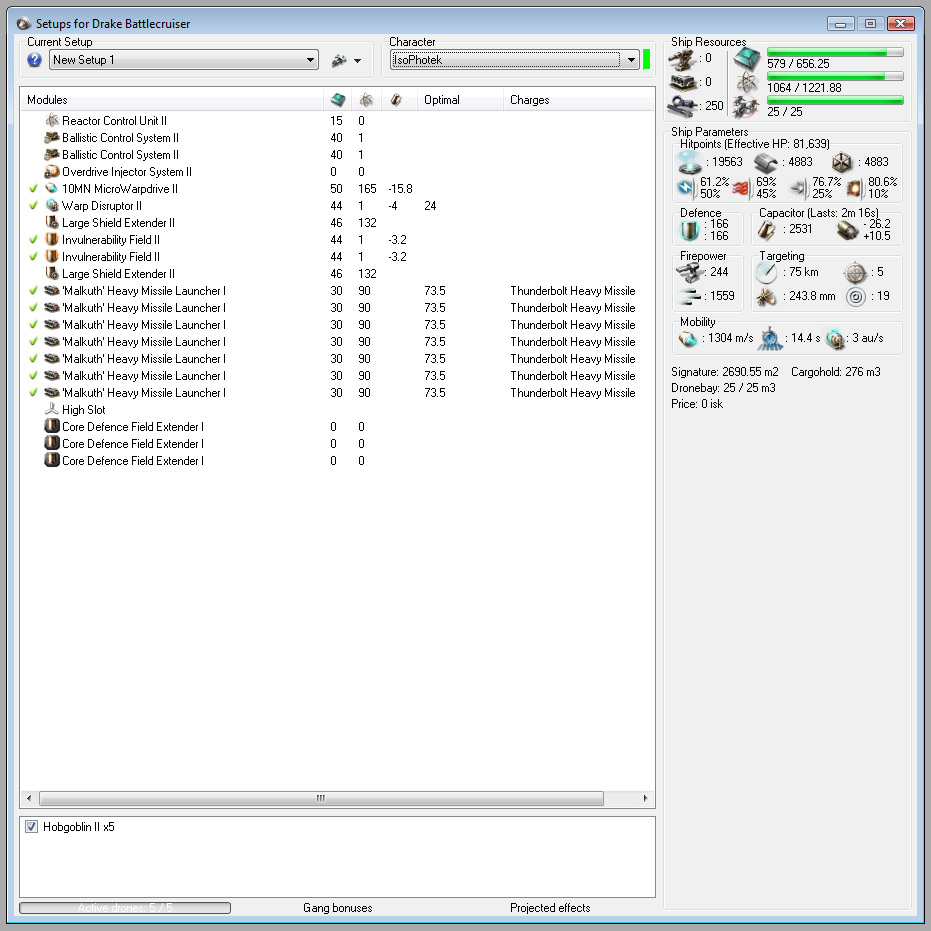Click the Modules column header
This screenshot has width=931, height=931.
point(172,100)
